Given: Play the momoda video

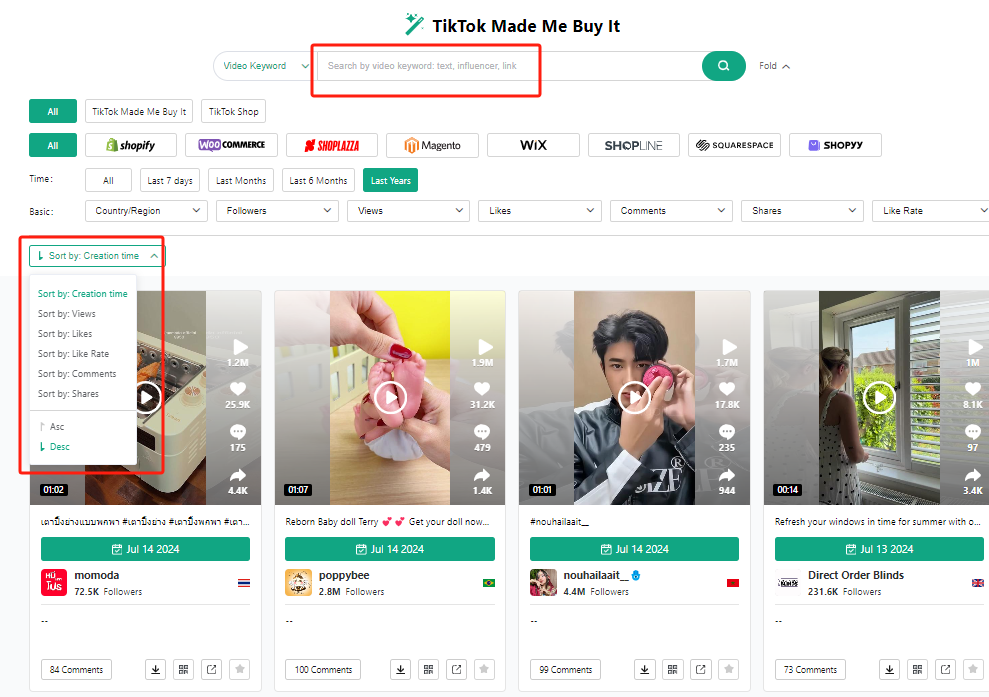Looking at the screenshot, I should tap(147, 397).
